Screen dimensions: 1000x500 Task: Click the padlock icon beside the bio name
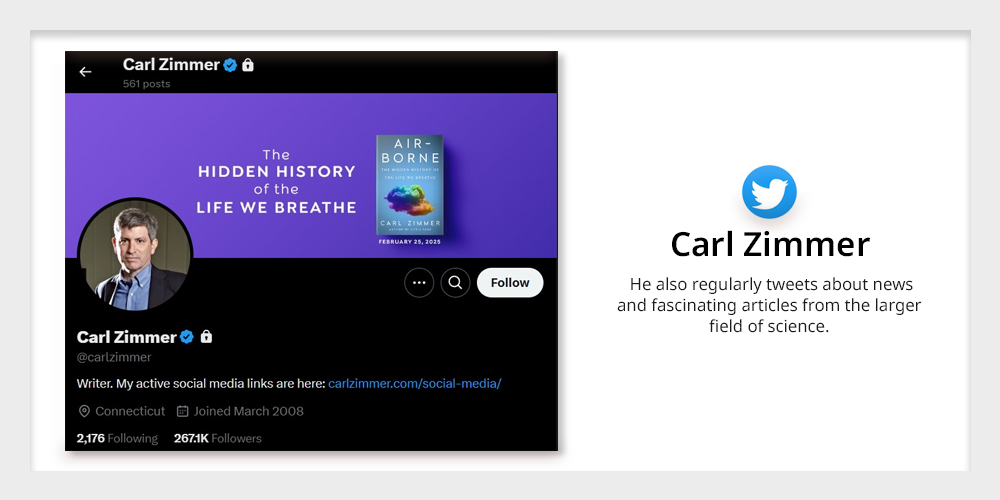coord(206,337)
